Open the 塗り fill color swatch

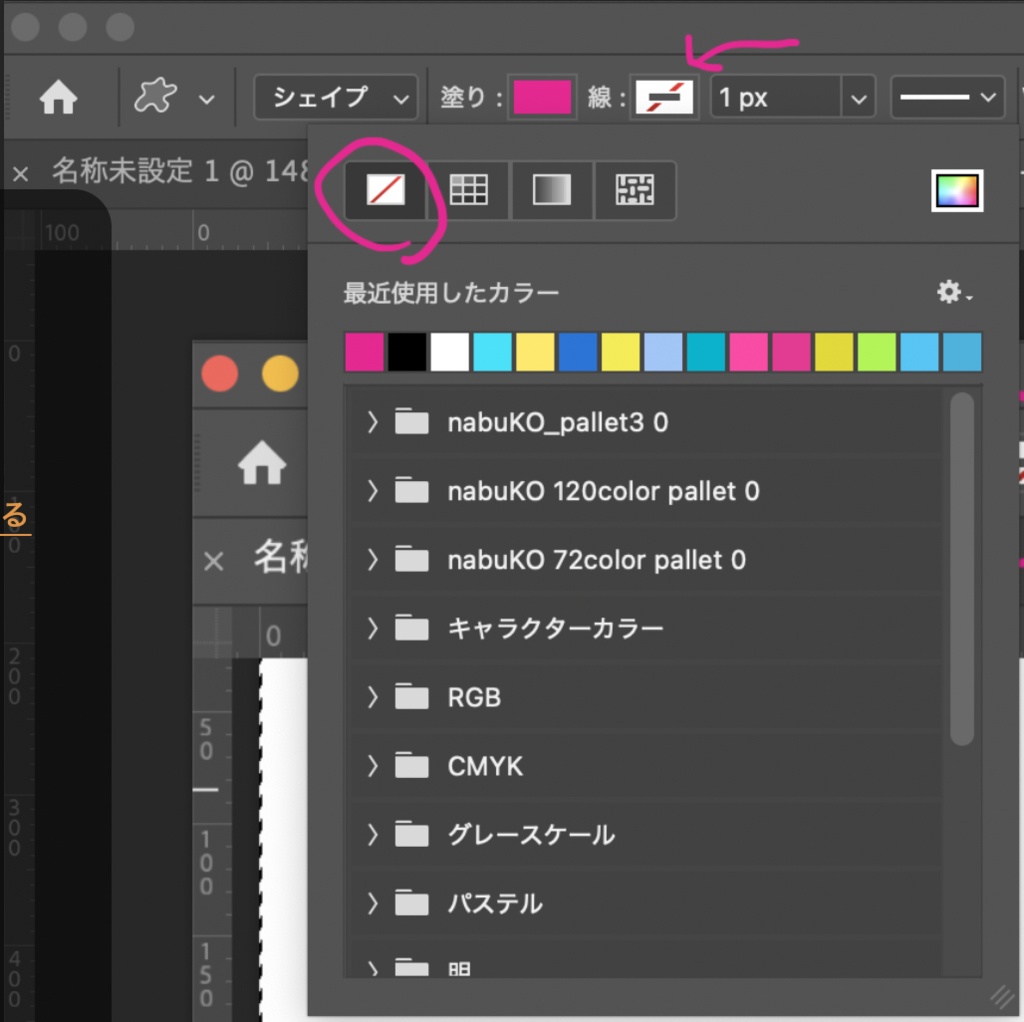tap(542, 96)
